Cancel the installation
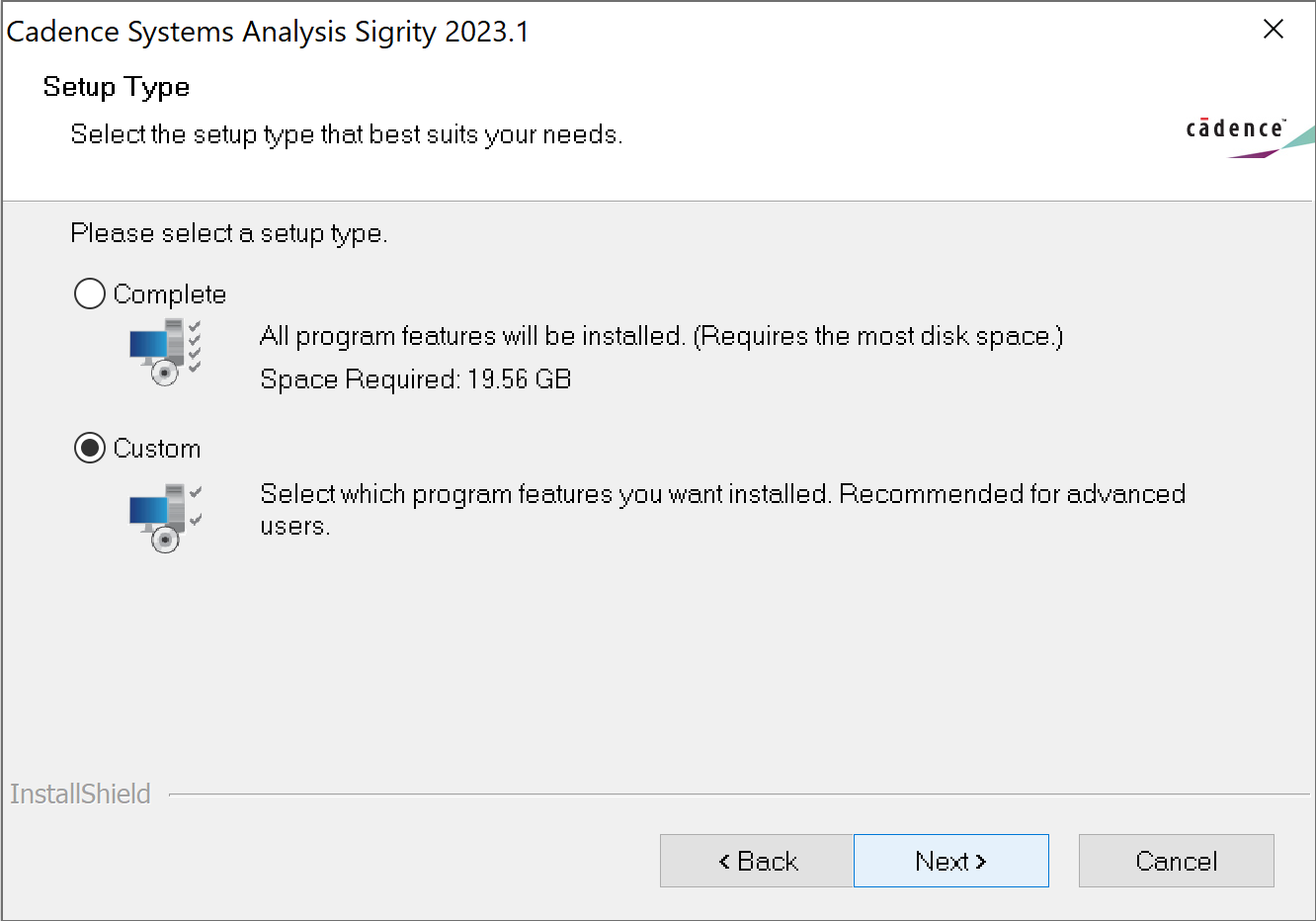Screen dimensions: 1316x921 click(x=1176, y=861)
